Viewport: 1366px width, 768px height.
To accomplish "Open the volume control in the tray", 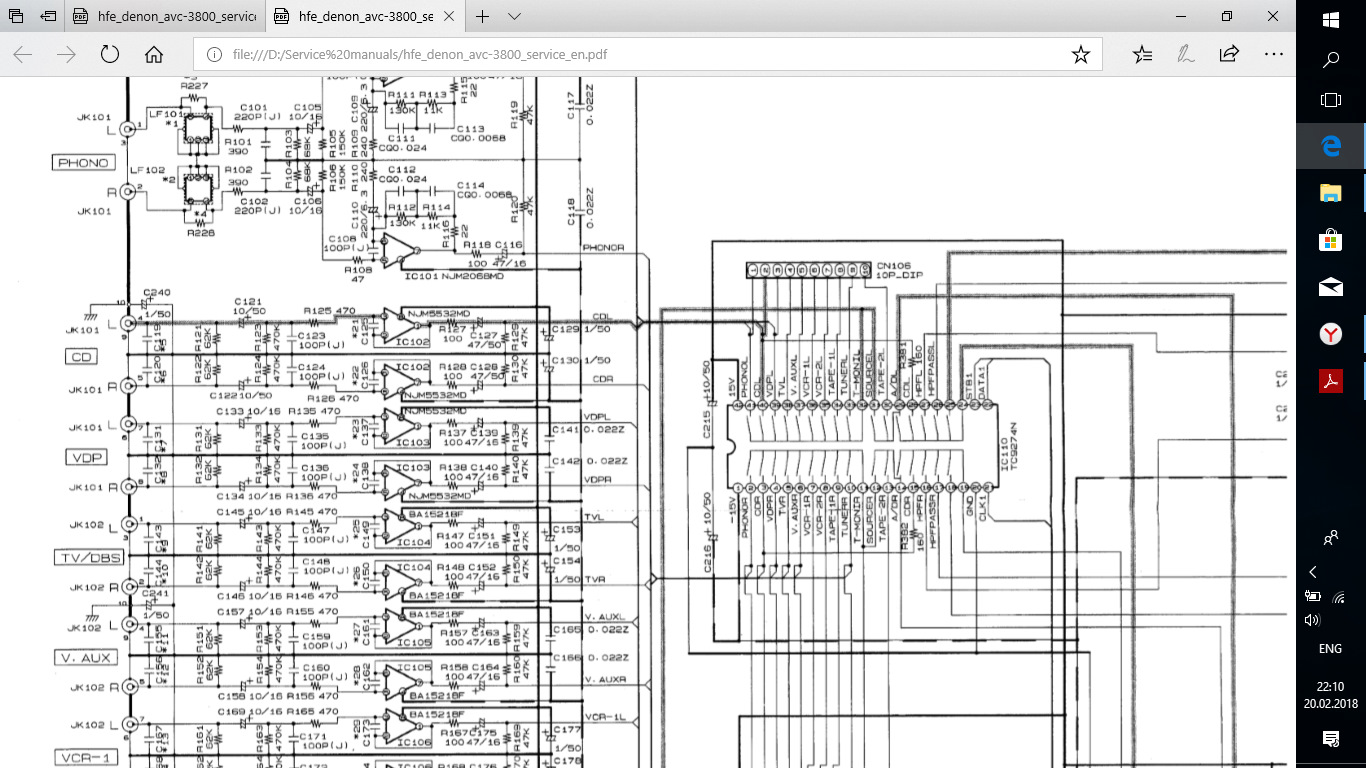I will tap(1313, 620).
